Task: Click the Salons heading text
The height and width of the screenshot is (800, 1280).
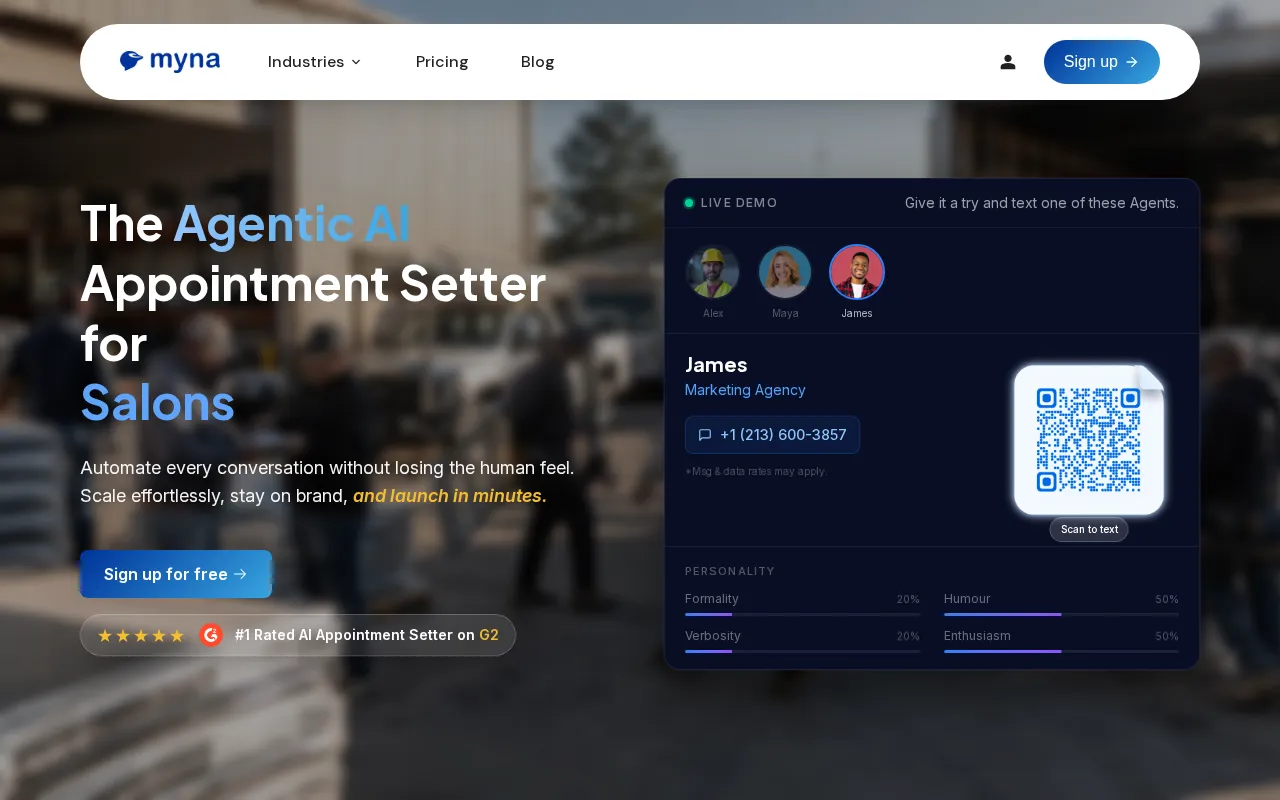Action: point(158,403)
